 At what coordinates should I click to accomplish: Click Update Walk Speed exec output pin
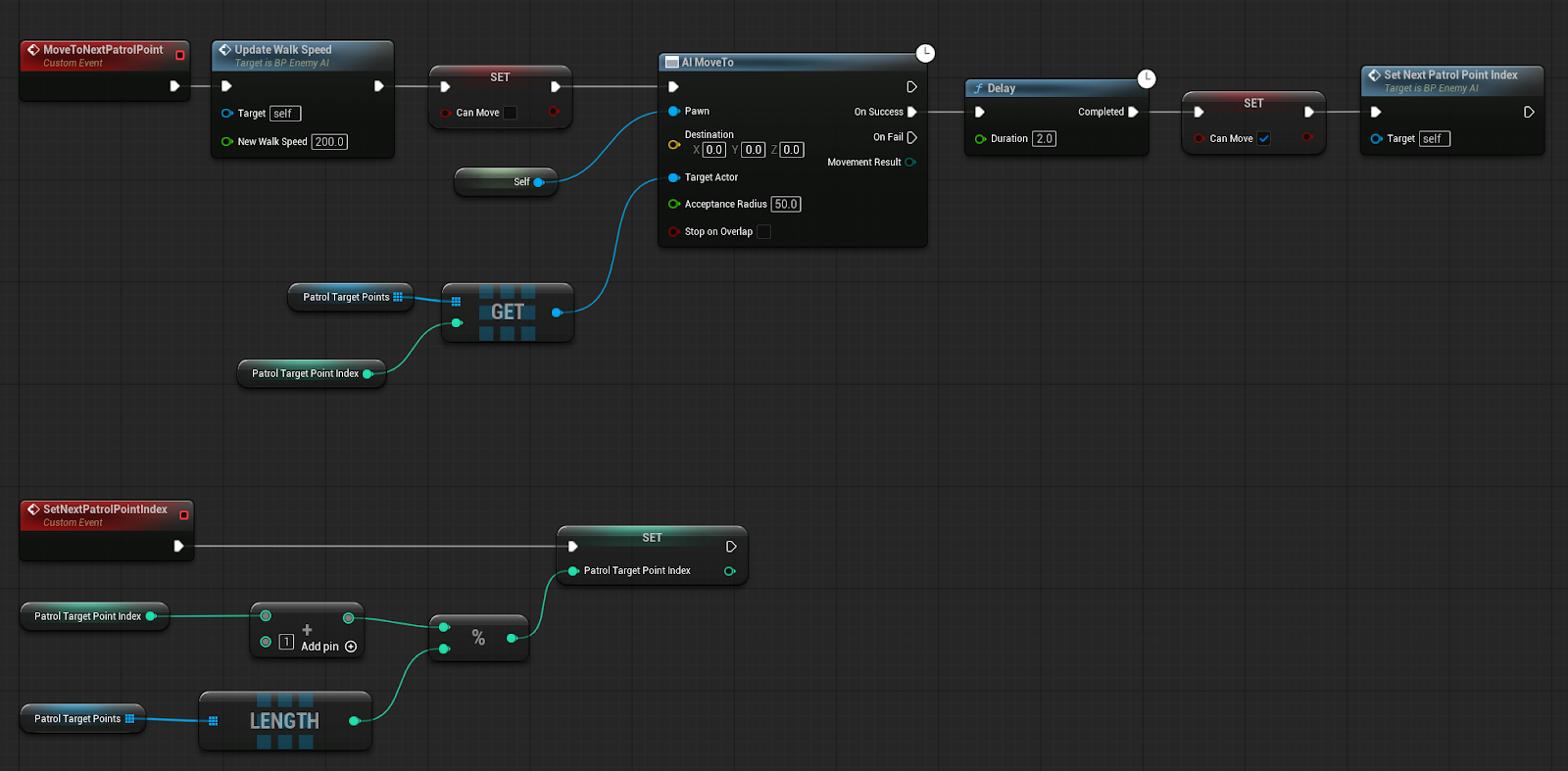[x=378, y=86]
